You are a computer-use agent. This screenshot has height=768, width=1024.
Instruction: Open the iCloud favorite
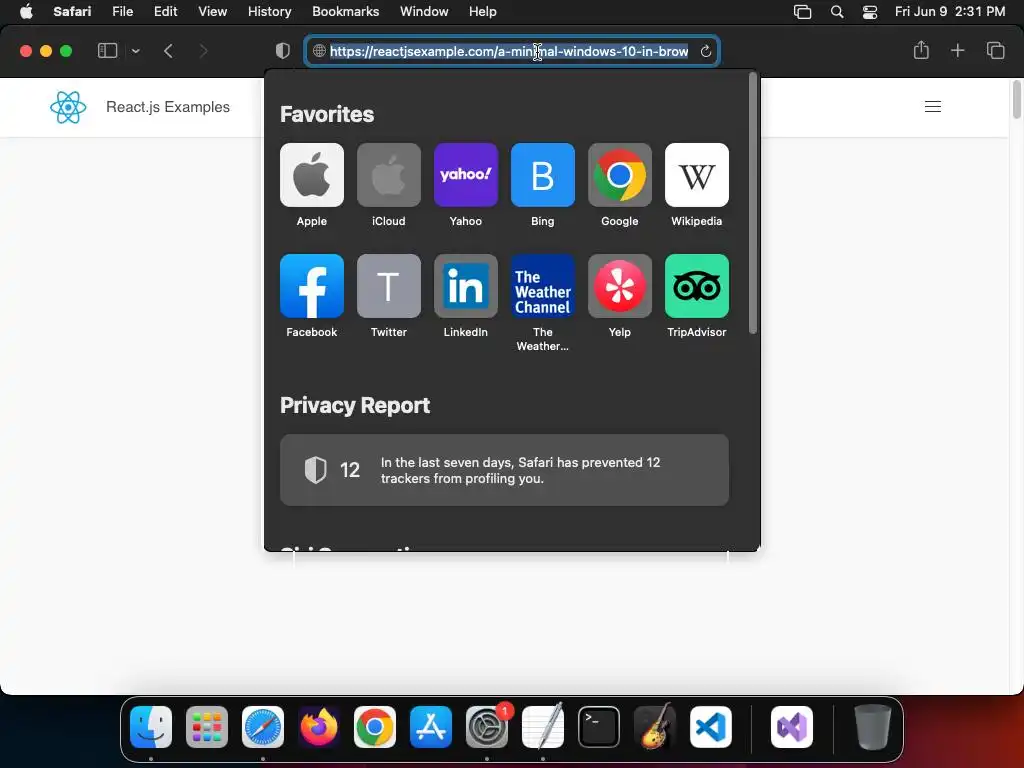point(389,175)
